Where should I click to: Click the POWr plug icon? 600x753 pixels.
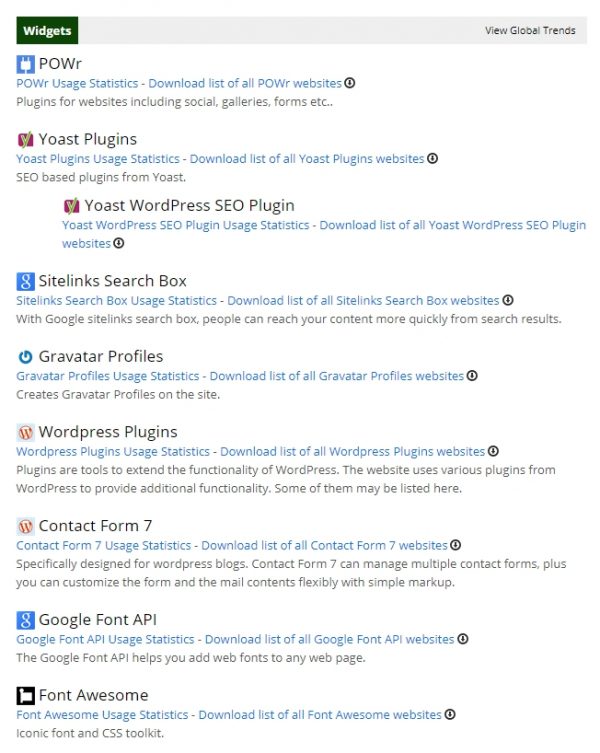click(26, 65)
